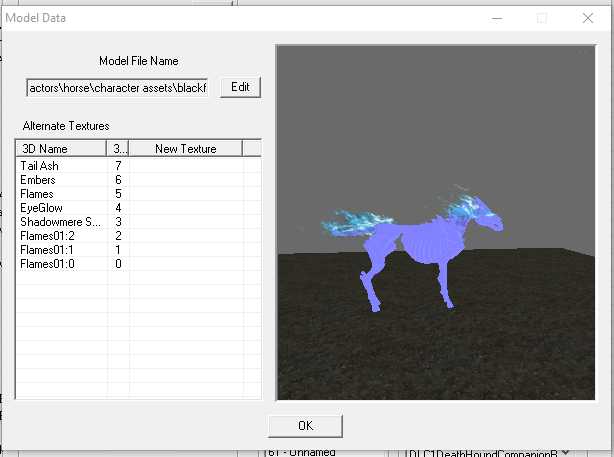The height and width of the screenshot is (457, 614).
Task: Click the narrow '3...' index column header
Action: (x=118, y=149)
